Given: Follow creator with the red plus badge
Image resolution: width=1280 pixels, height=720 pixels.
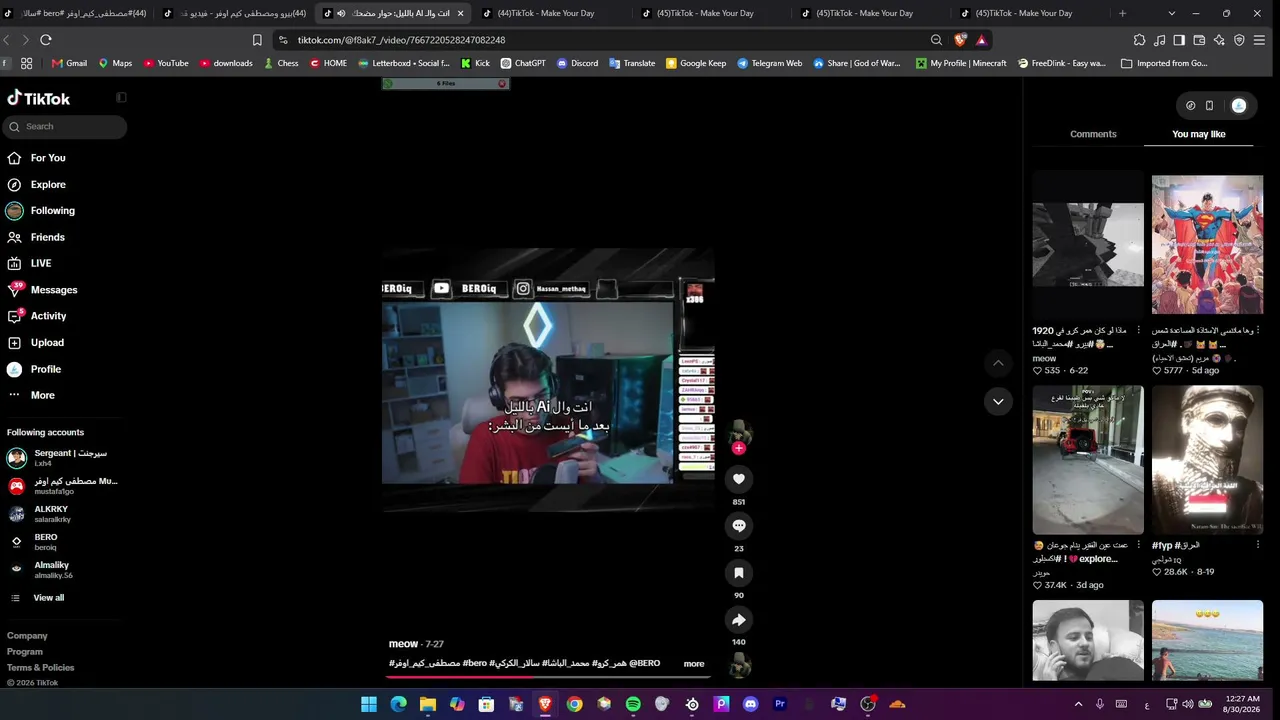Looking at the screenshot, I should [739, 449].
